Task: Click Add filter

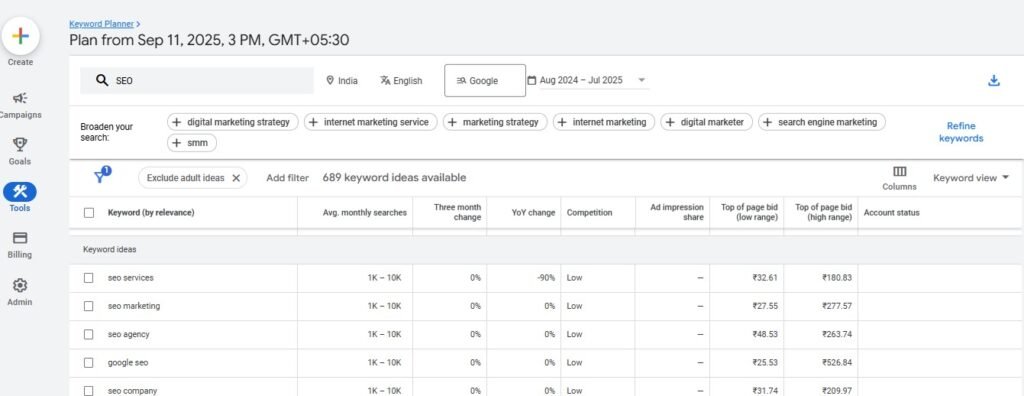Action: 287,178
